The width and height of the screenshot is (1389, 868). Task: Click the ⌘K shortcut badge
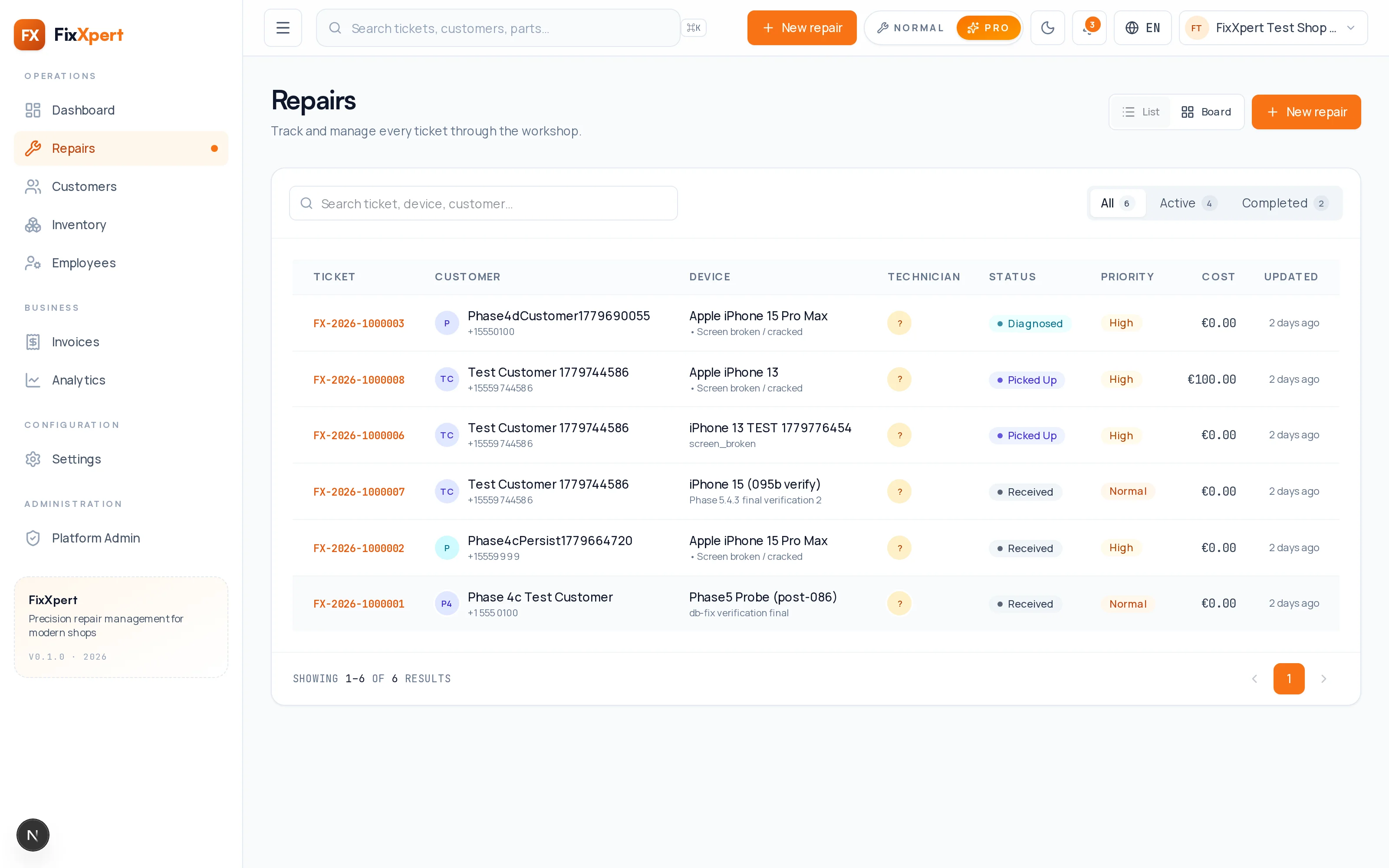694,27
